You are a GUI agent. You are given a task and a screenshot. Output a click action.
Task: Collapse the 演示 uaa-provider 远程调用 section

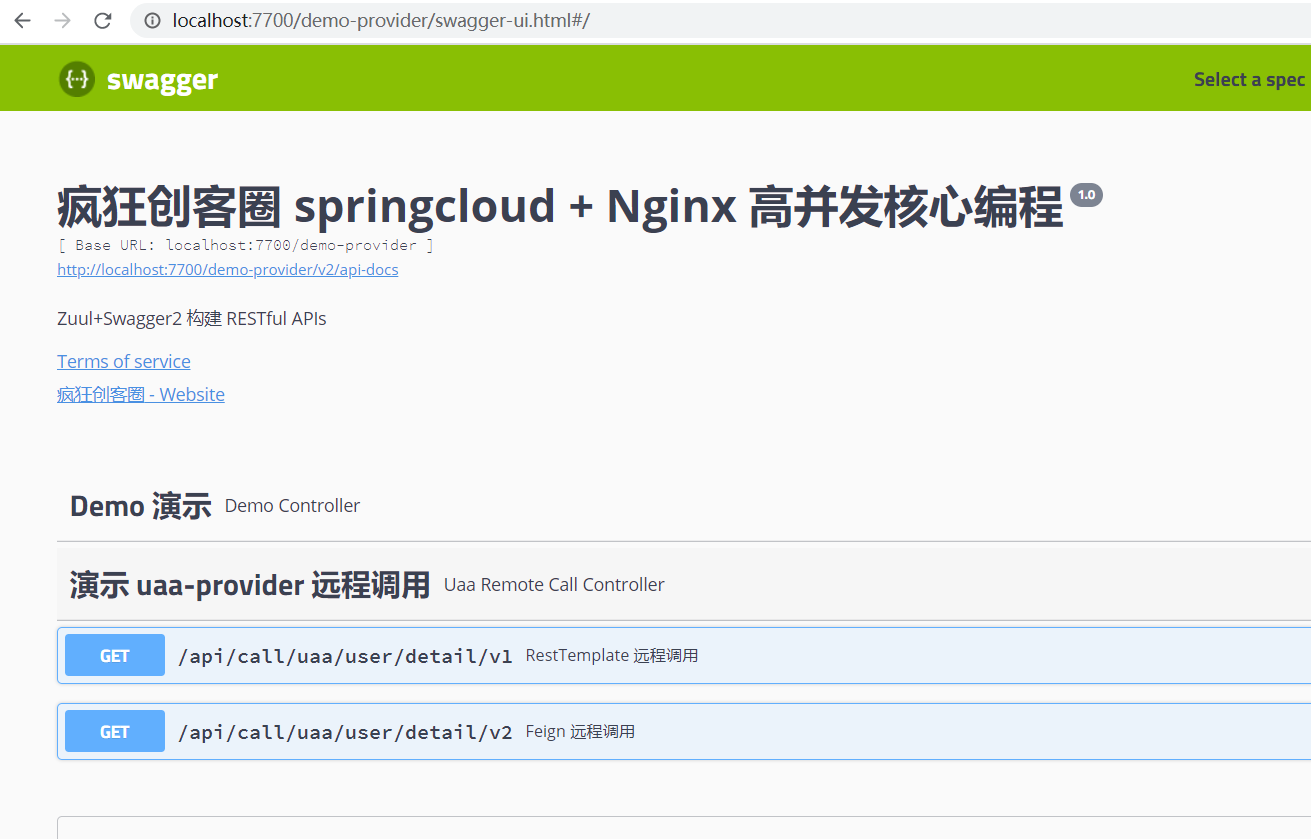(684, 585)
